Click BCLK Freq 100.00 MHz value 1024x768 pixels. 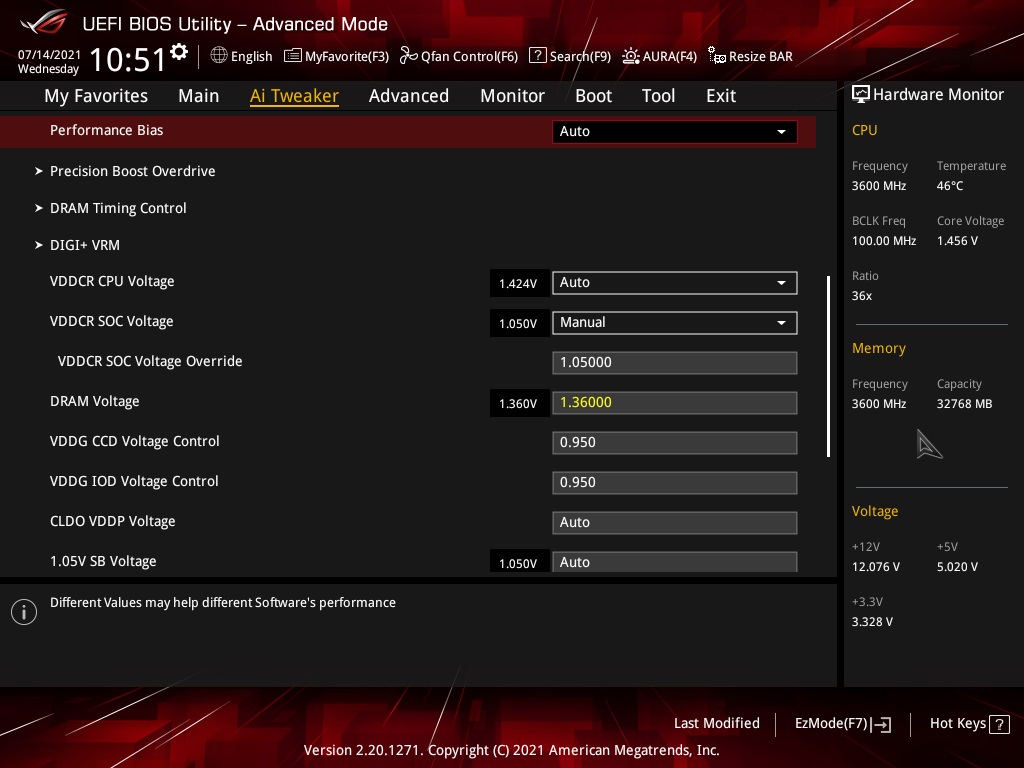[x=884, y=241]
